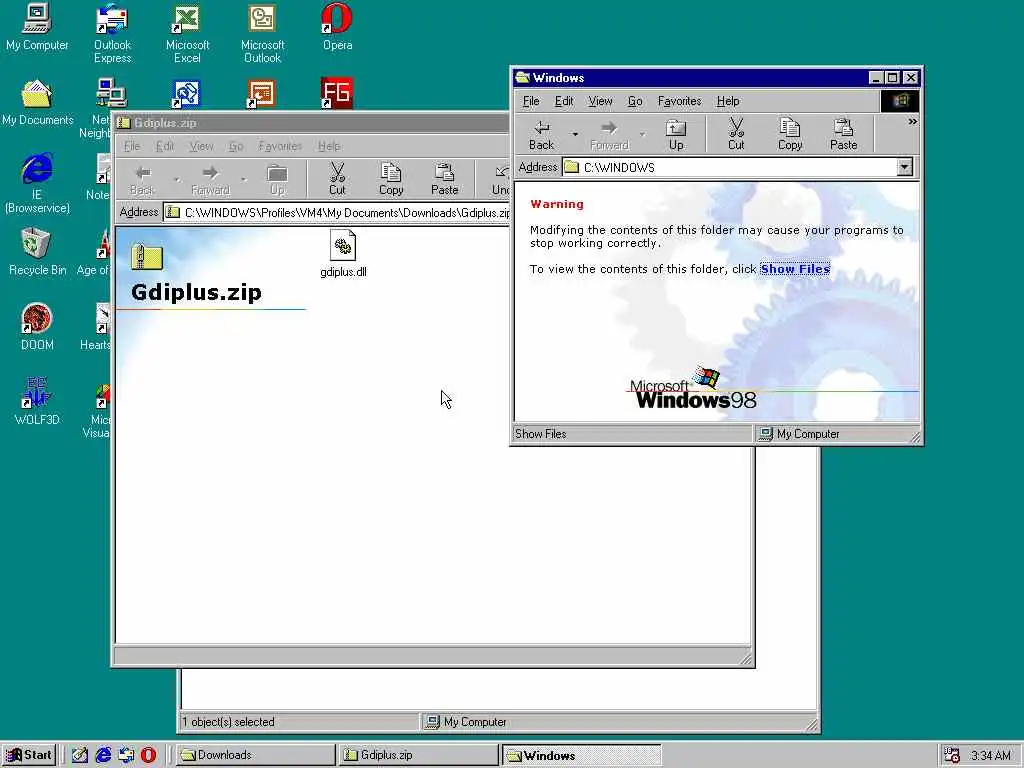Viewport: 1024px width, 768px height.
Task: Open Favorites menu in Gdiplus.zip window
Action: [280, 146]
